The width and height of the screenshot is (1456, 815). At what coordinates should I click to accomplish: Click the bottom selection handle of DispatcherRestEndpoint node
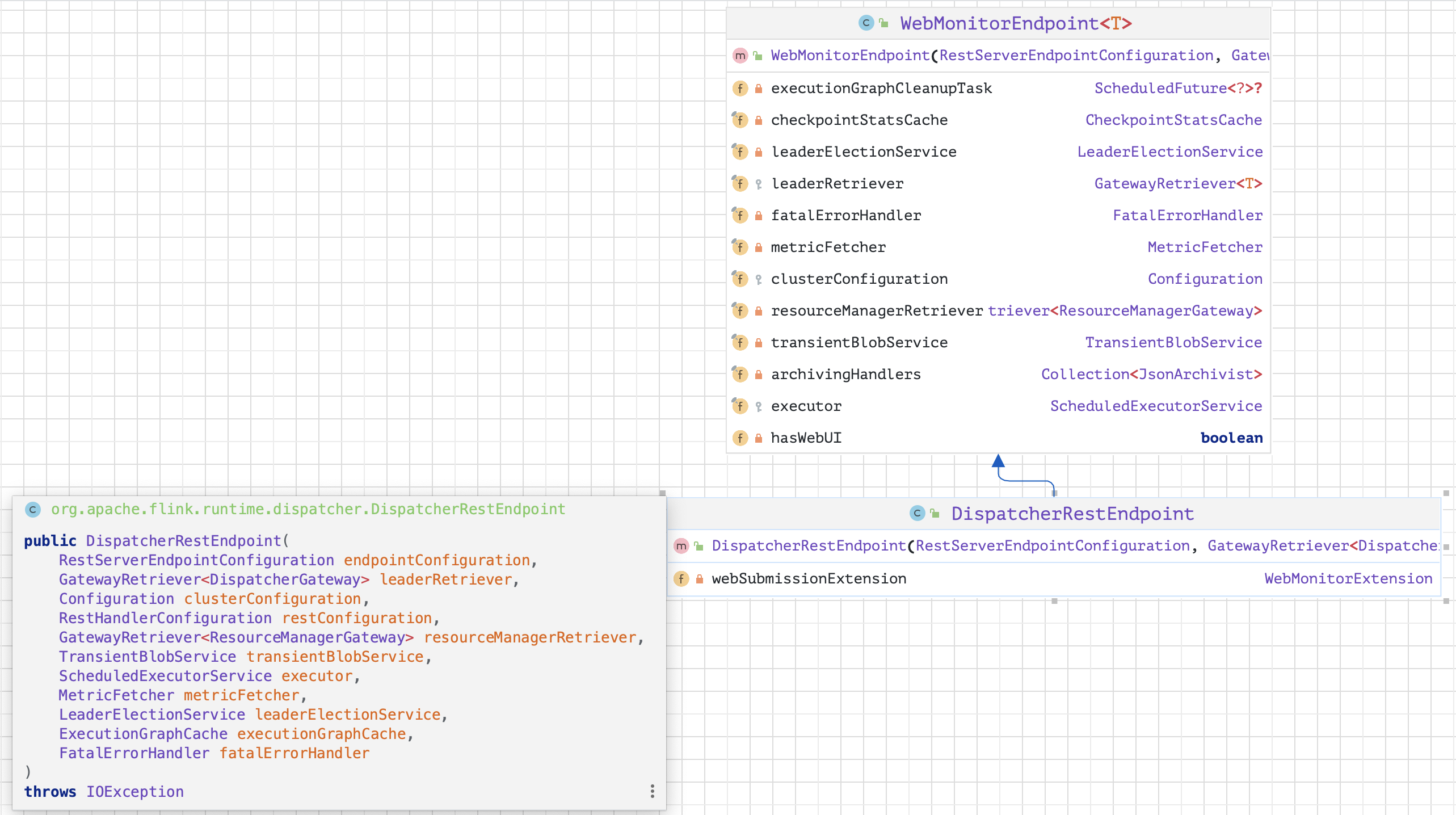click(1054, 601)
